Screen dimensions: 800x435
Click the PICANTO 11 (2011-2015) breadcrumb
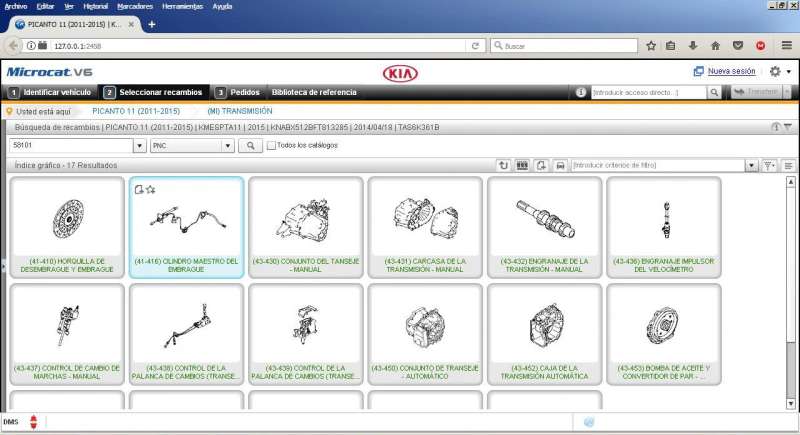pos(135,111)
